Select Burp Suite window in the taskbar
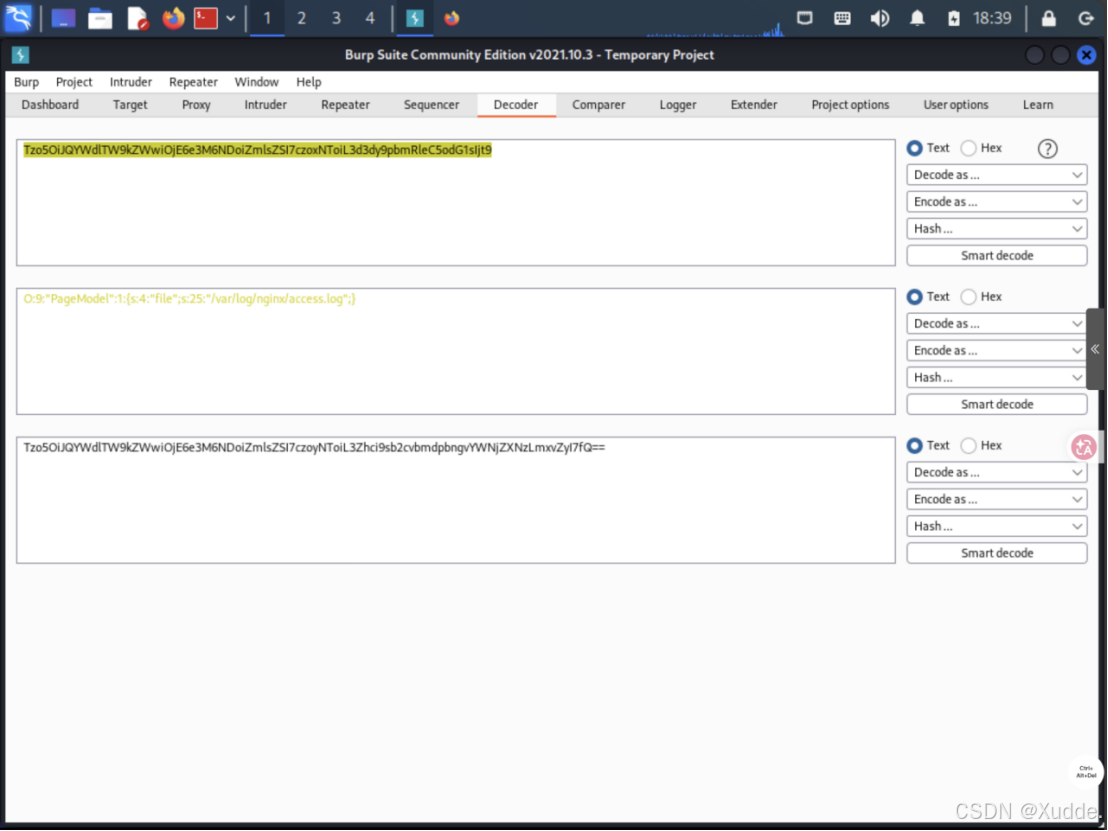Image resolution: width=1108 pixels, height=831 pixels. point(415,18)
